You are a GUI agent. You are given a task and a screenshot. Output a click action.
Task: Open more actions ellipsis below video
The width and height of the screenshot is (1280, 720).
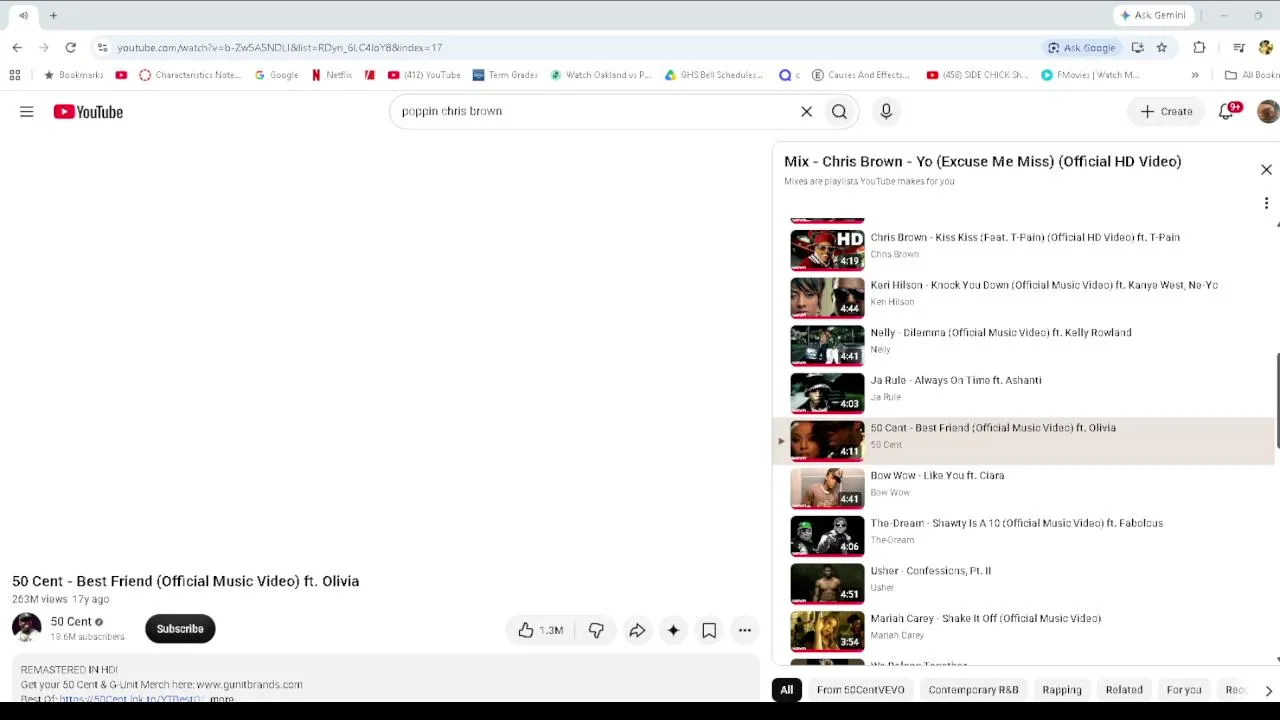[x=745, y=630]
